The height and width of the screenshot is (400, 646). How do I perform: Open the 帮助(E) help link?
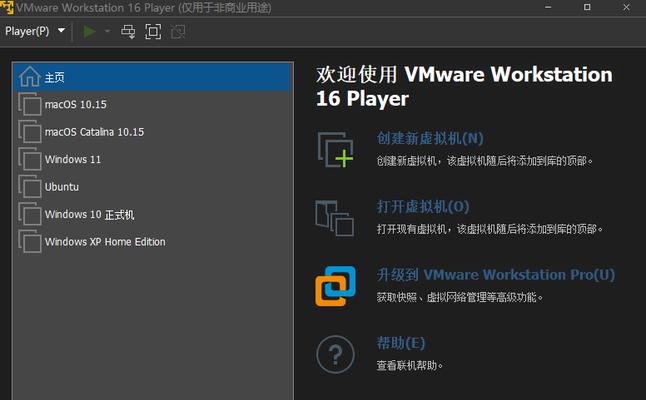[401, 343]
